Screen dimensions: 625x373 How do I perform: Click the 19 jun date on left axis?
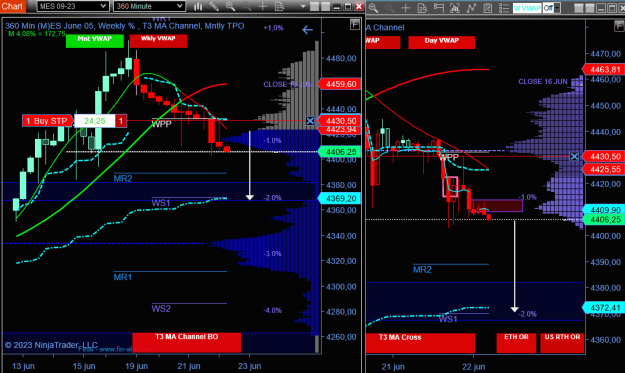pos(137,366)
